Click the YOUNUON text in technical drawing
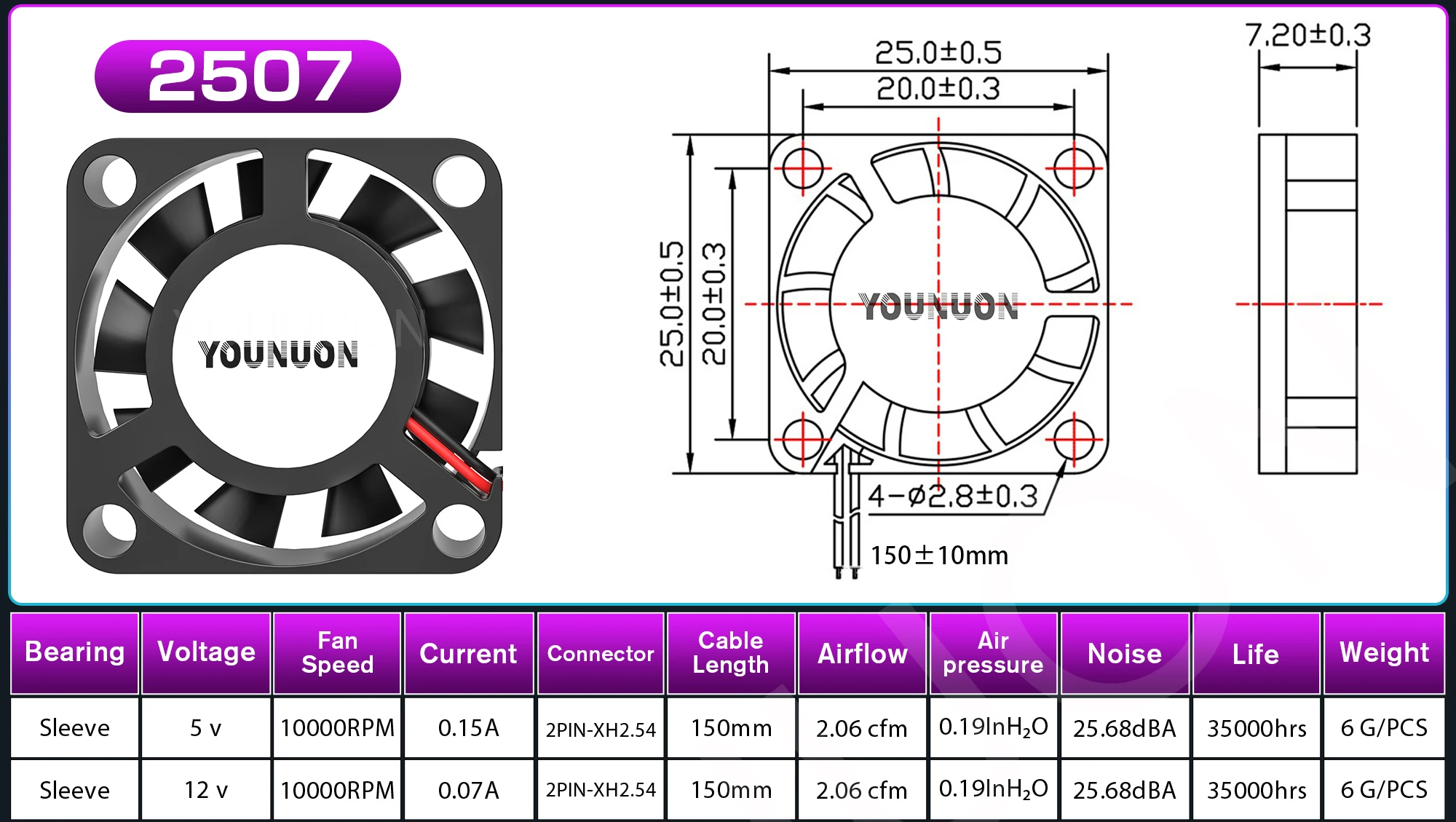Viewport: 1456px width, 822px height. (x=939, y=307)
